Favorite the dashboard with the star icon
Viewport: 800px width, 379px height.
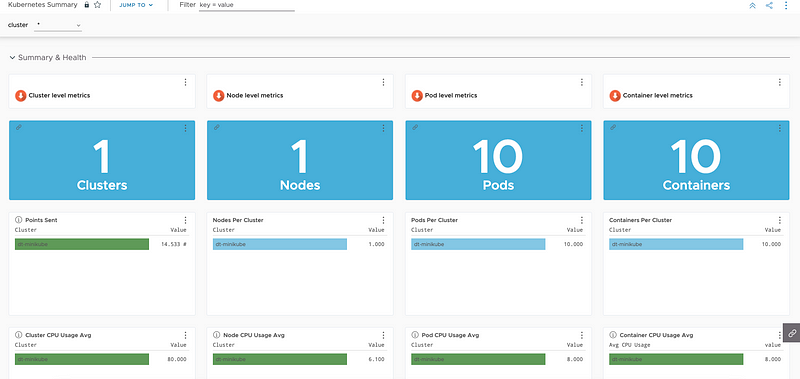click(97, 5)
